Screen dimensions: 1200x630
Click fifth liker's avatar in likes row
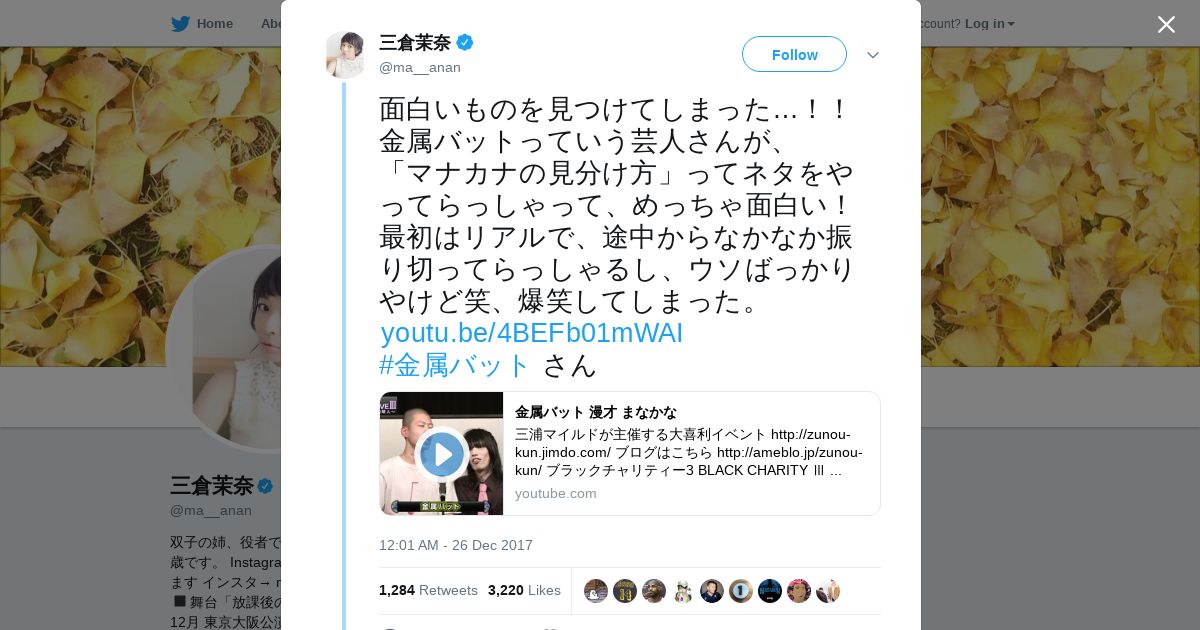[x=712, y=590]
